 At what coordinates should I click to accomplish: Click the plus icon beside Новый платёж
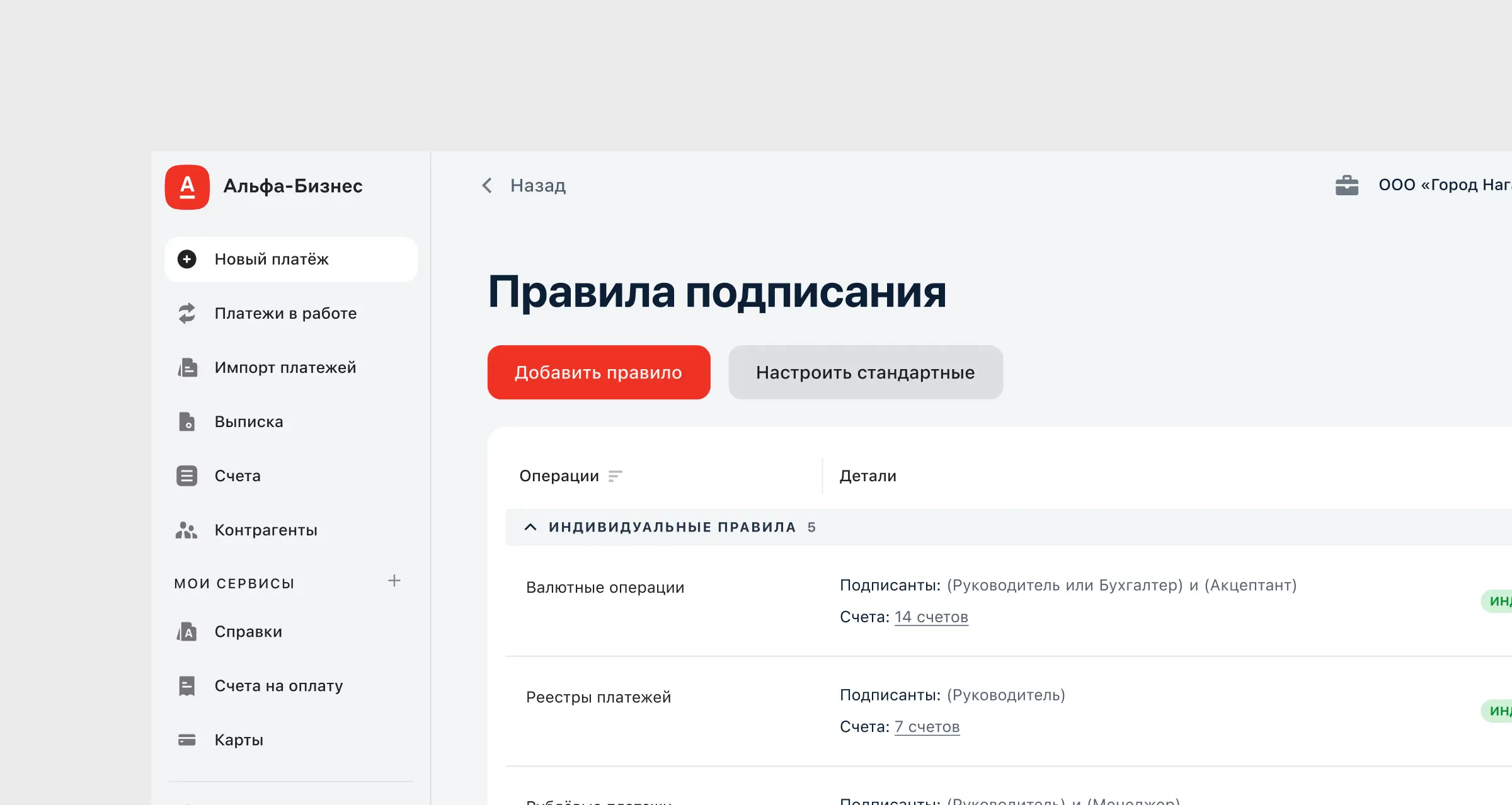(x=186, y=259)
